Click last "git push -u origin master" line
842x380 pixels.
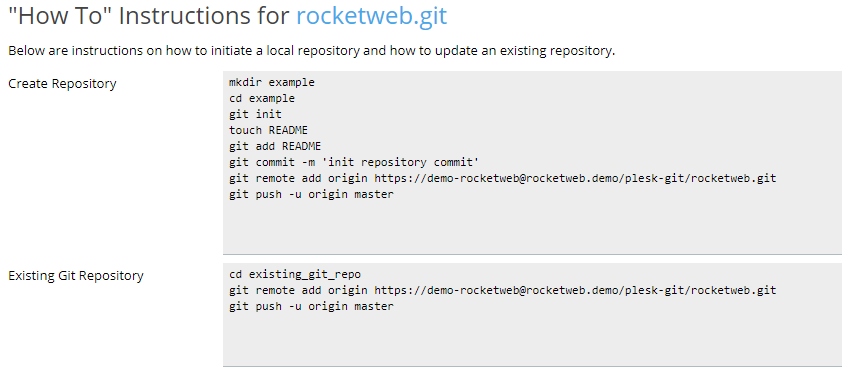tap(311, 306)
